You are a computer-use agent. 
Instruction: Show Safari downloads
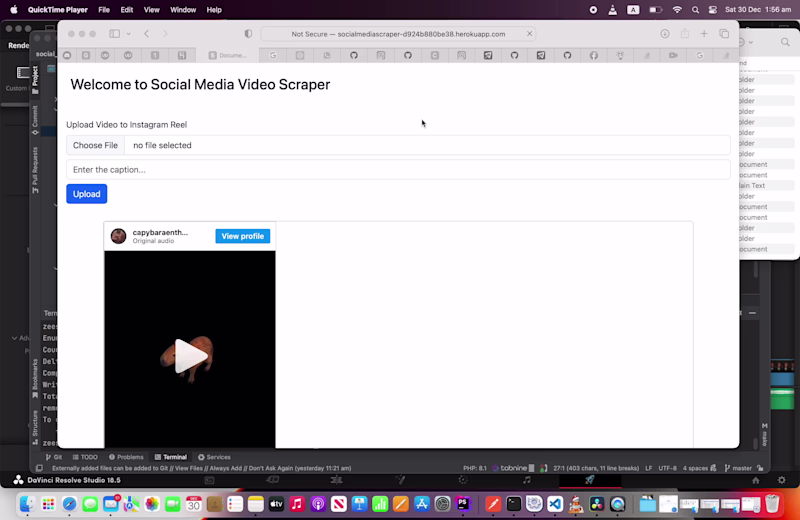point(665,34)
